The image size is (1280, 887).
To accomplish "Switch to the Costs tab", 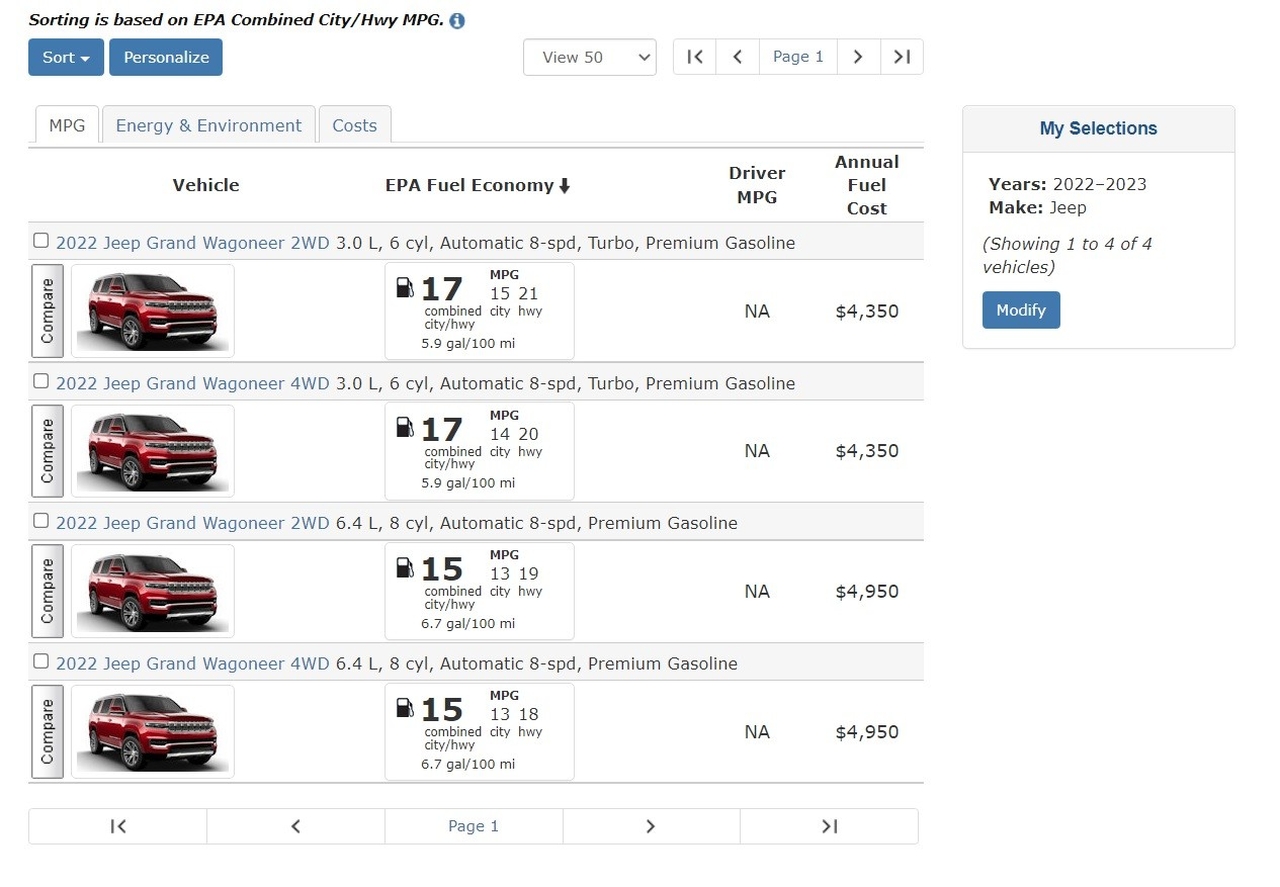I will [354, 125].
